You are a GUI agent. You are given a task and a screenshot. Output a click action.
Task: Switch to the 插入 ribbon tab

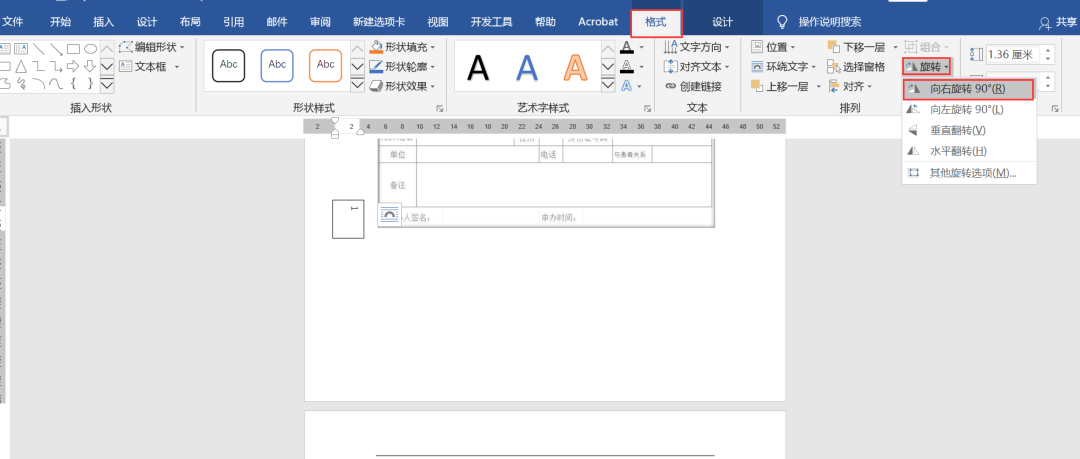point(103,22)
